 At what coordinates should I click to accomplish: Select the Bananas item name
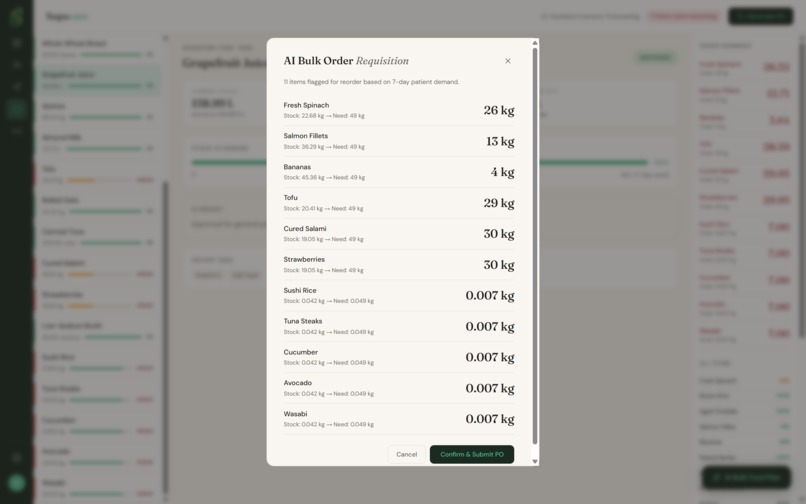pyautogui.click(x=297, y=167)
